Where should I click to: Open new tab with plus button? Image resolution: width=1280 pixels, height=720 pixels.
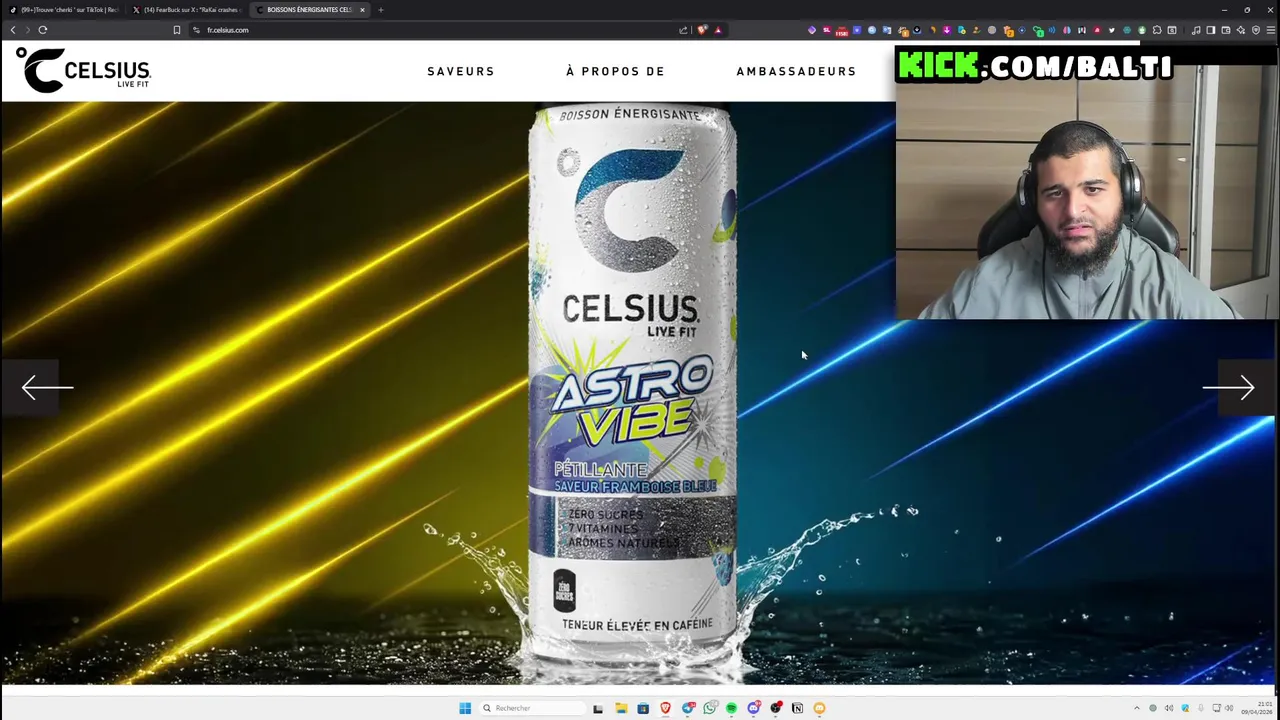(x=380, y=10)
